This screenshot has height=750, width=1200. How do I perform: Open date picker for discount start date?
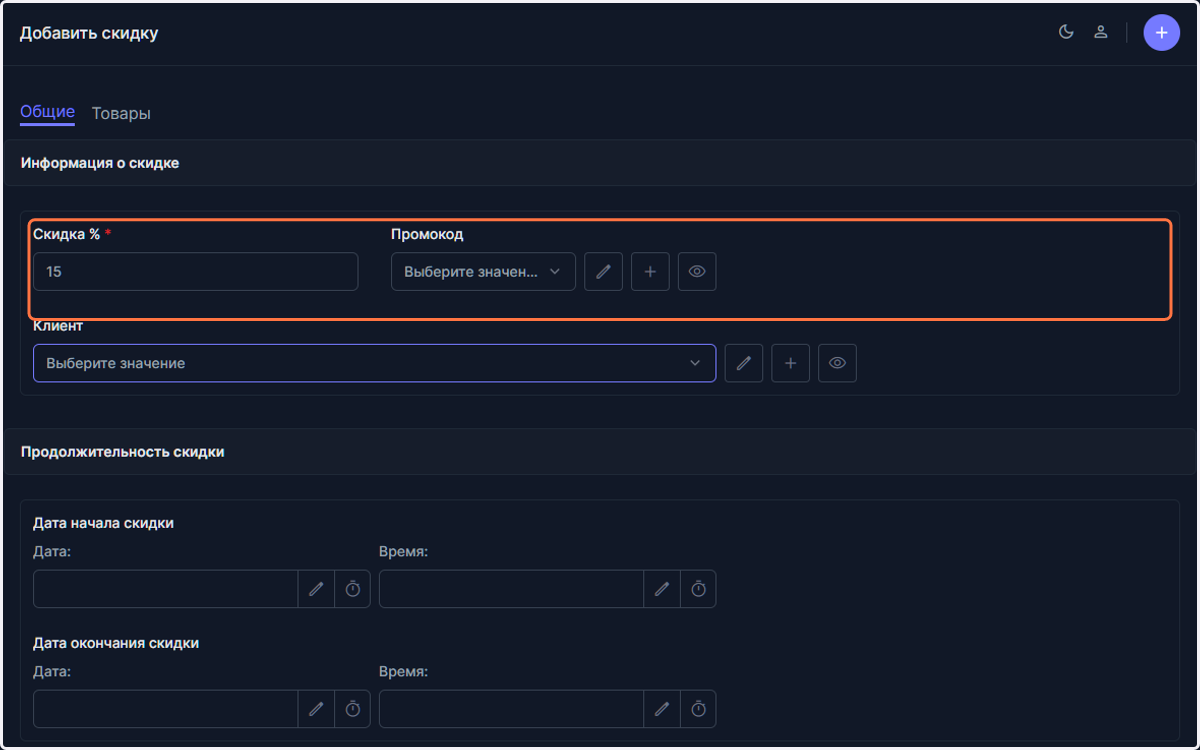tap(316, 589)
